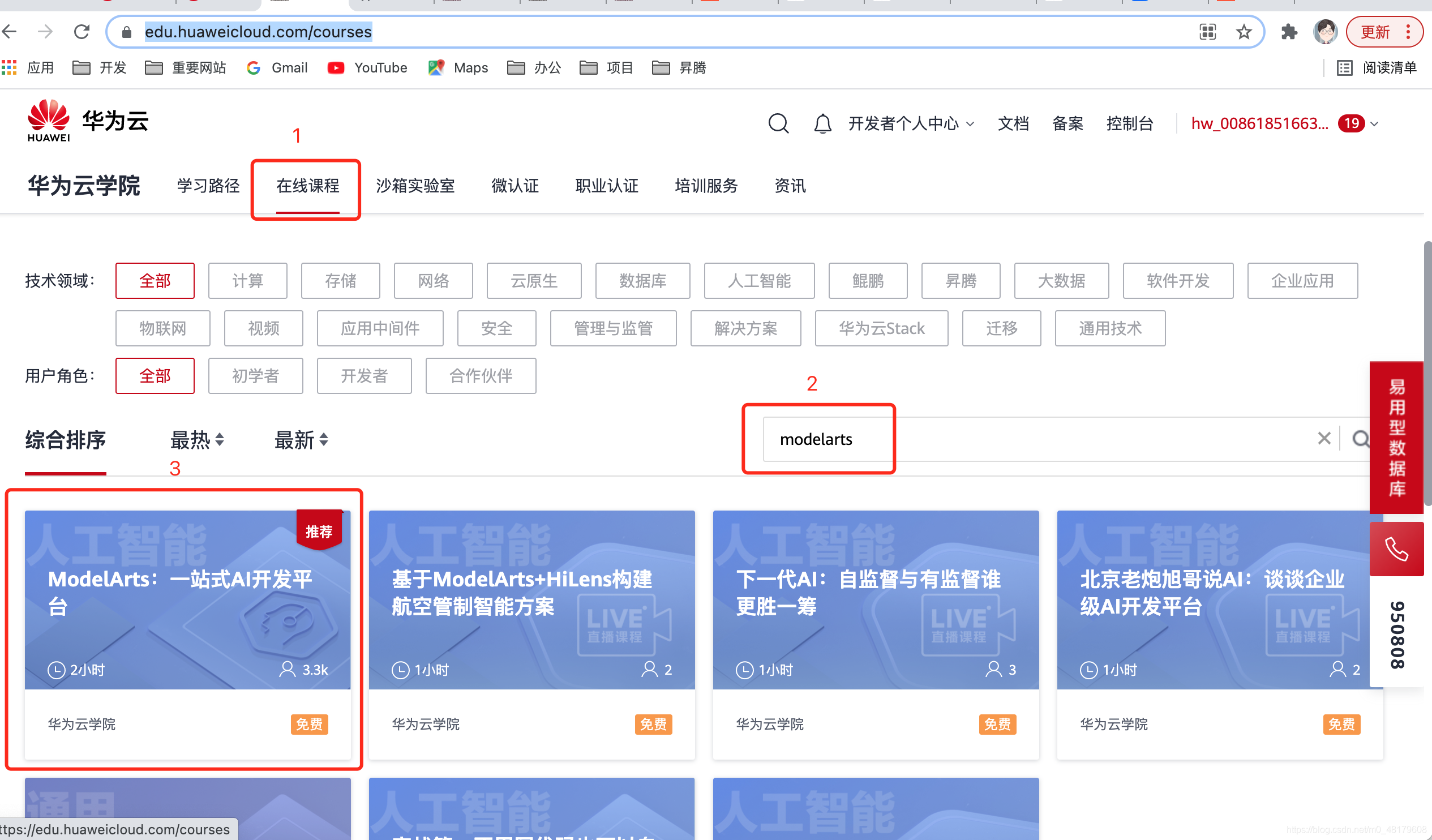Click the browser forward arrow

[x=45, y=32]
